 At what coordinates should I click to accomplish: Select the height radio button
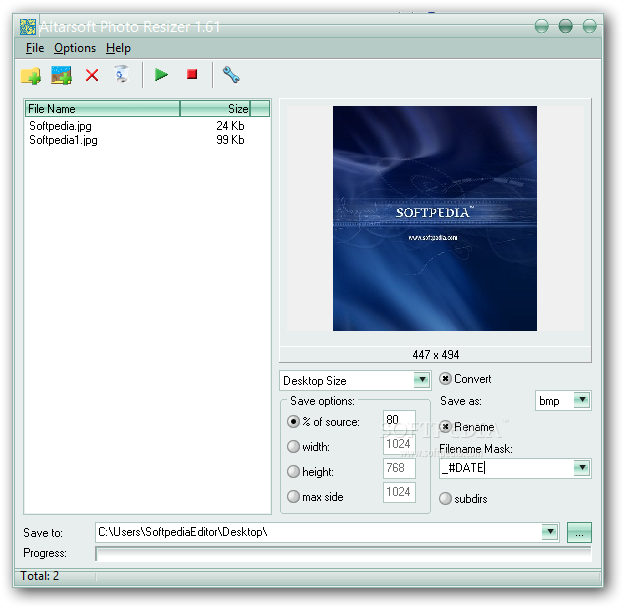click(293, 472)
